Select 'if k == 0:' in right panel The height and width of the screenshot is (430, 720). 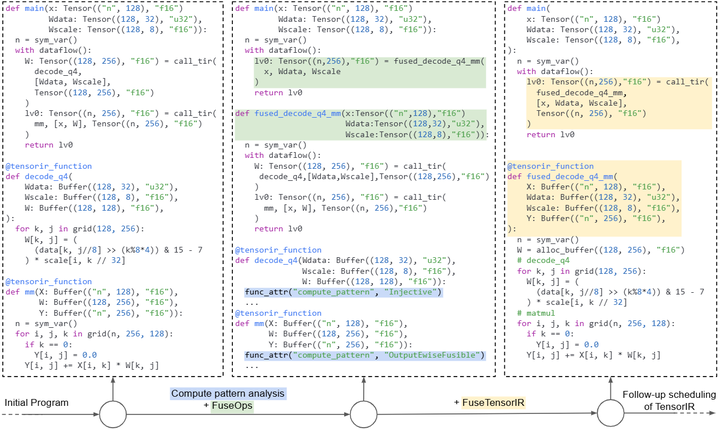[x=550, y=334]
